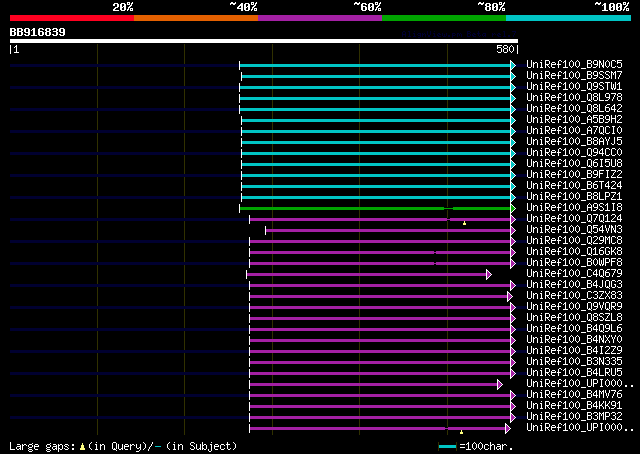Click the Large gaps legend text

pos(42,446)
